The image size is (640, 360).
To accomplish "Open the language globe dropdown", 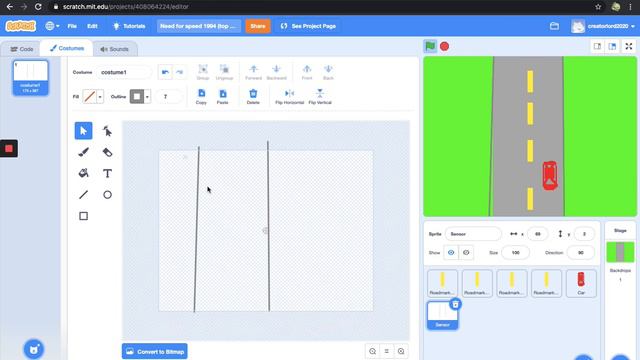I will 53,26.
